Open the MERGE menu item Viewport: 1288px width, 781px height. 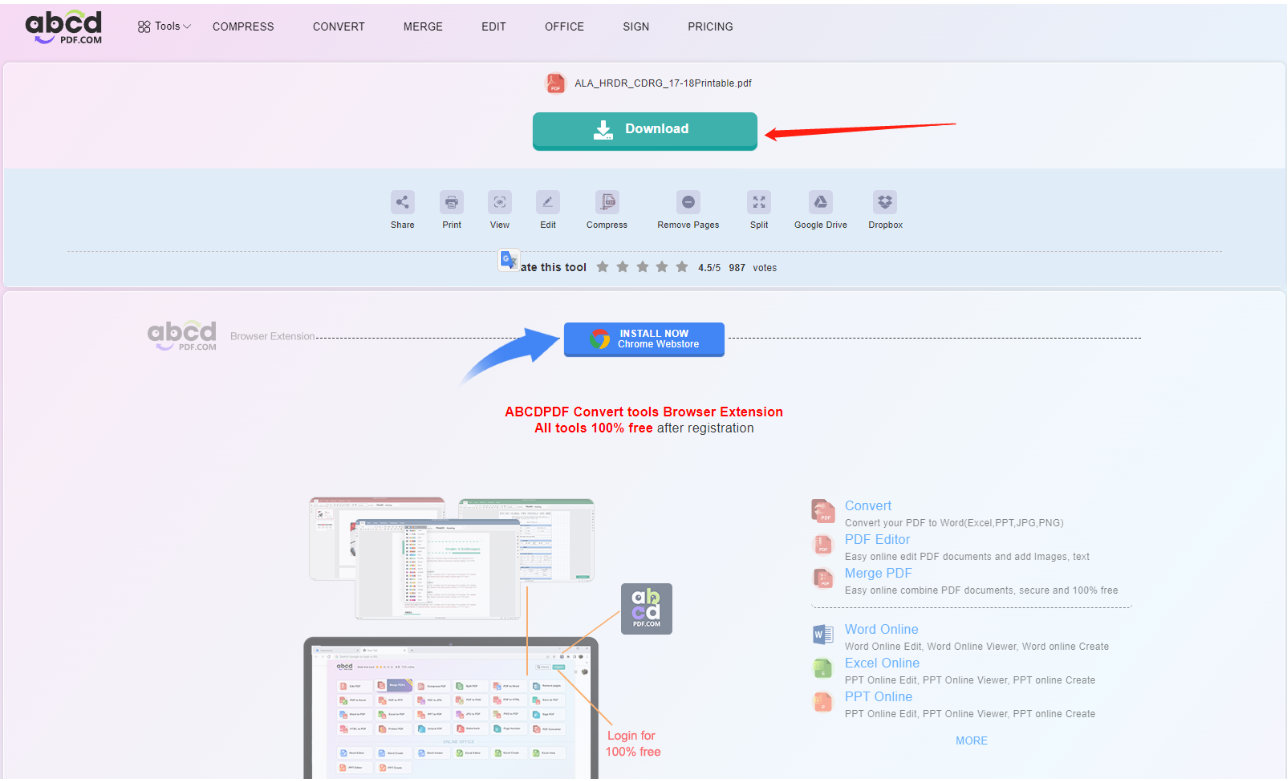click(423, 27)
